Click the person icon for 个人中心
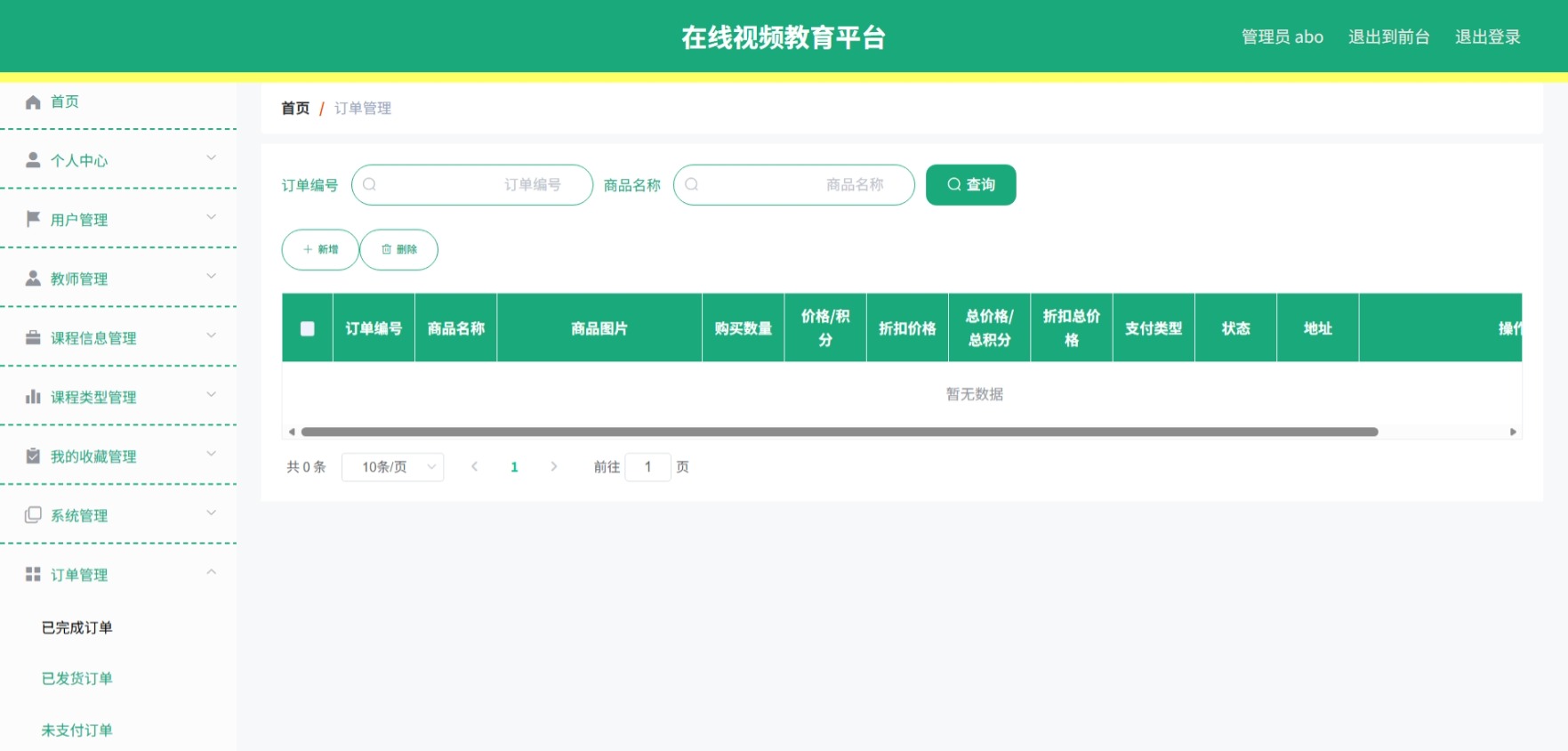Screen dimensions: 1568x751 (33, 160)
